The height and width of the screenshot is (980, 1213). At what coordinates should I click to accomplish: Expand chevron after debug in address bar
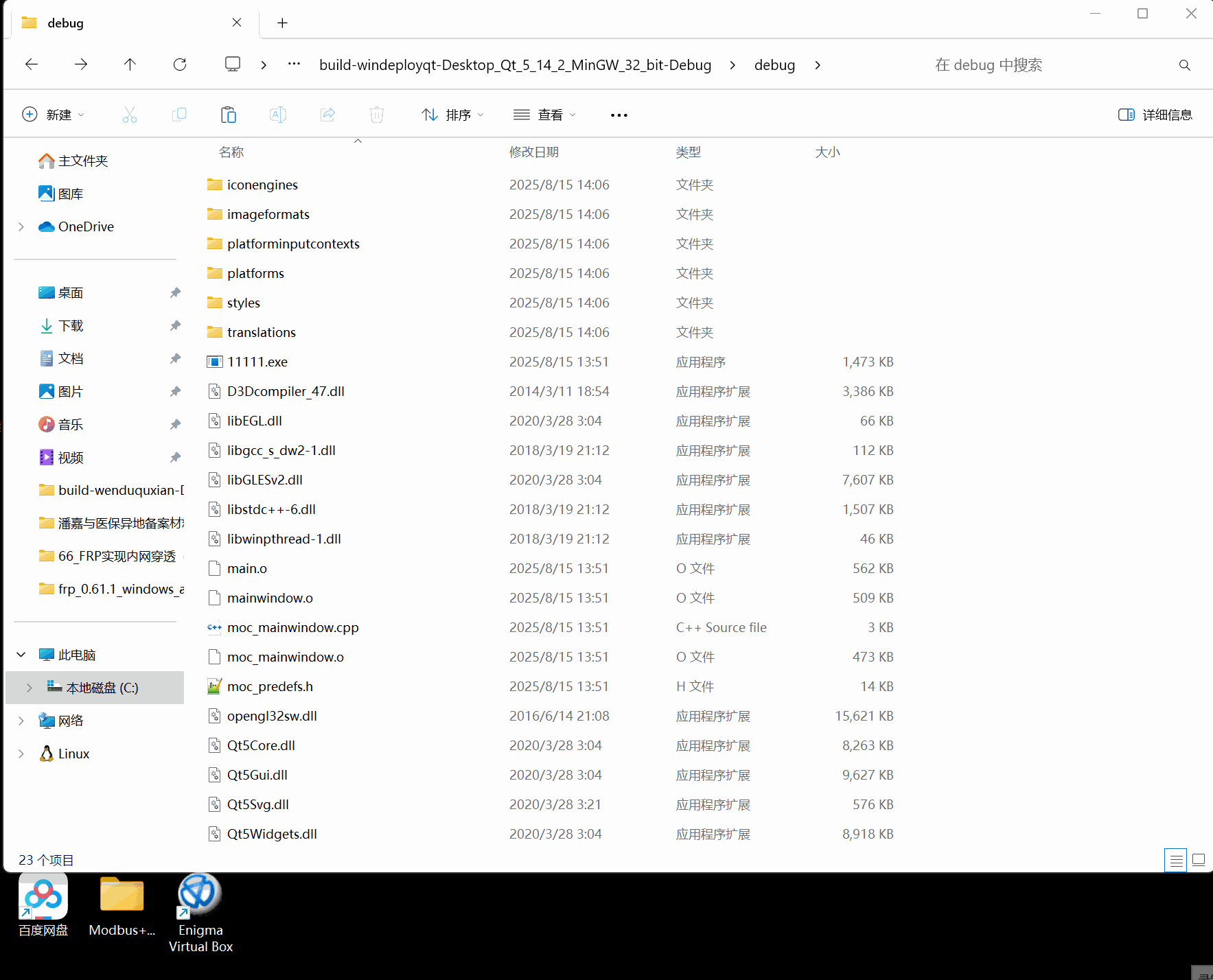point(818,65)
